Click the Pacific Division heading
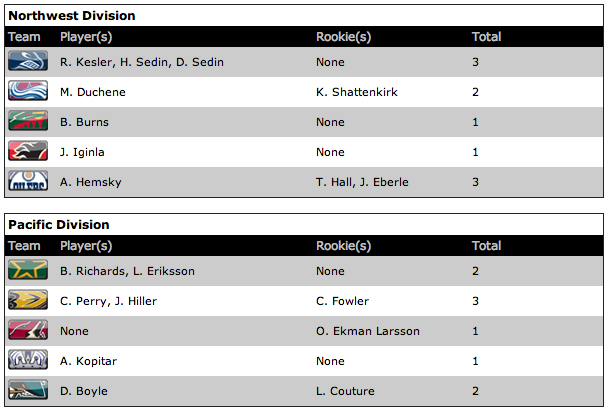This screenshot has width=608, height=412. [59, 225]
